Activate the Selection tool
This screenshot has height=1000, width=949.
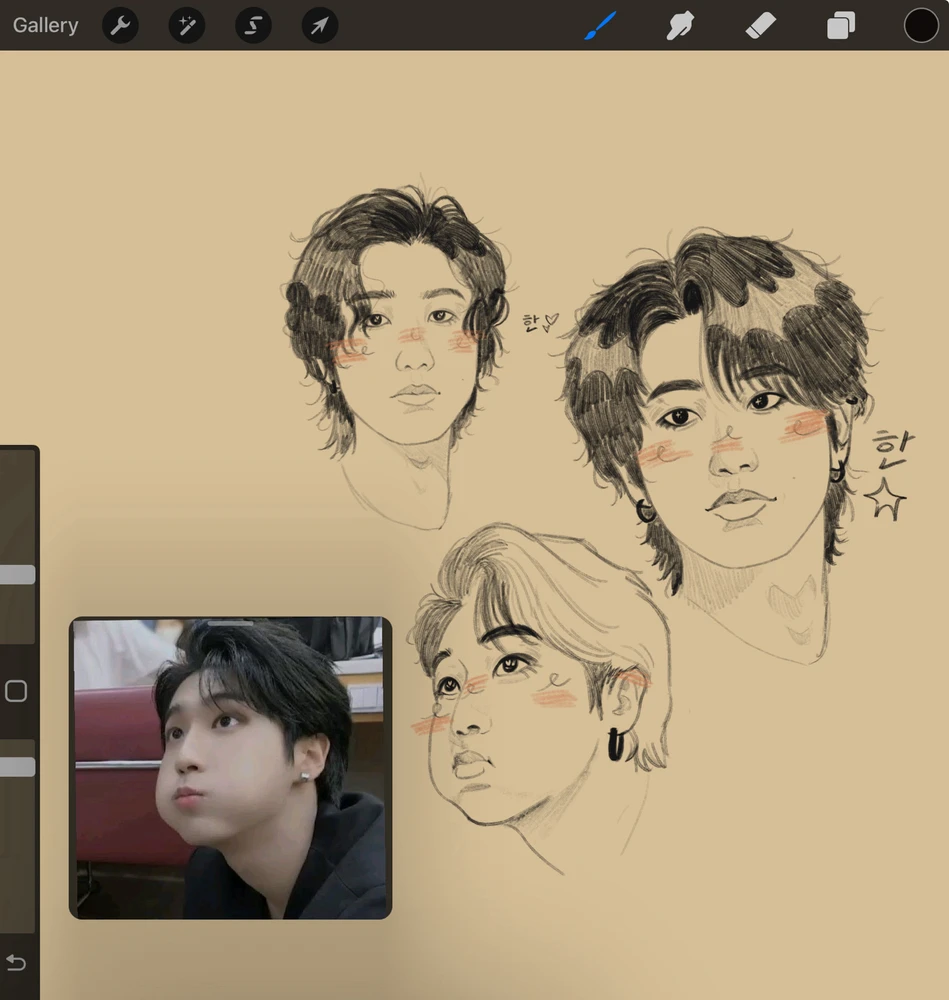tap(253, 25)
